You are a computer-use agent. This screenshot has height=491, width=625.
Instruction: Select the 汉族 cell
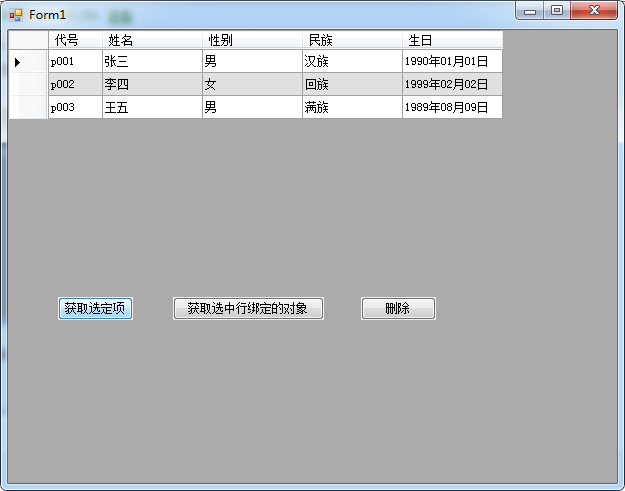tap(352, 61)
